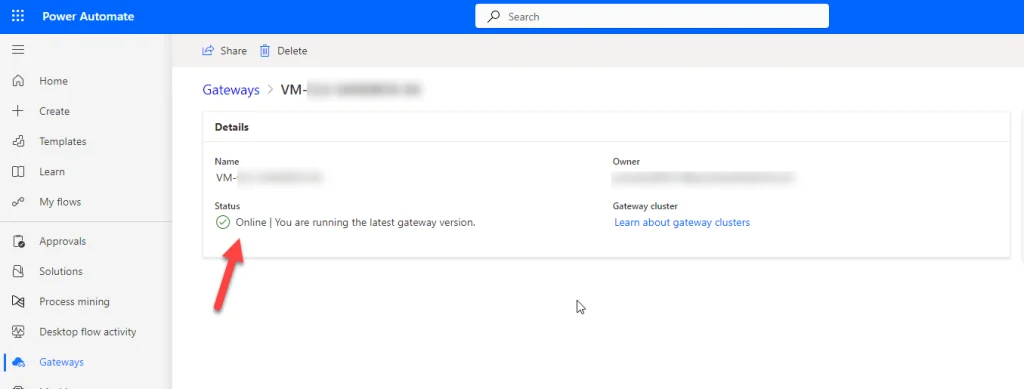Click the Gateways cloud icon
The width and height of the screenshot is (1024, 389).
point(18,362)
